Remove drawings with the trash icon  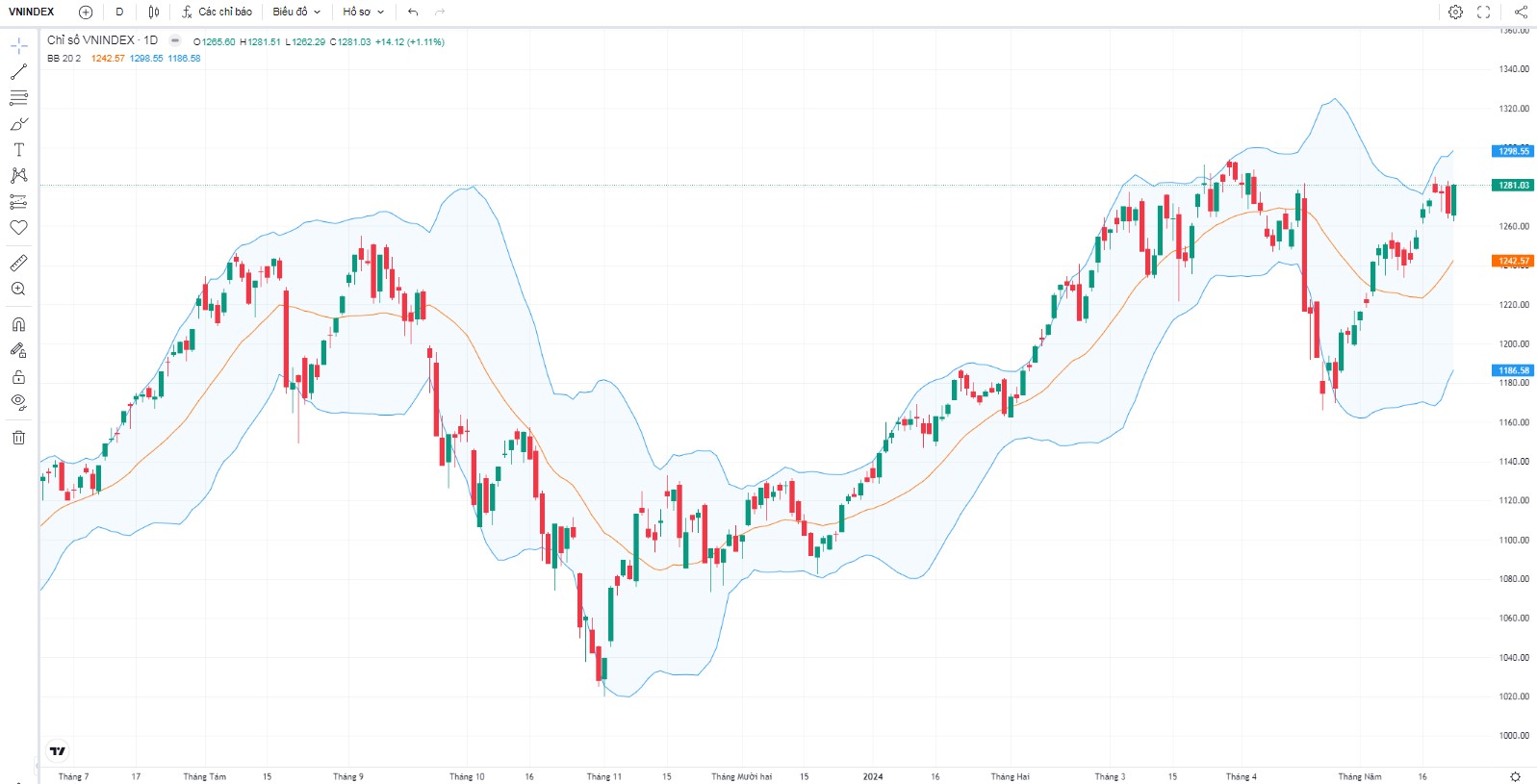[x=18, y=438]
